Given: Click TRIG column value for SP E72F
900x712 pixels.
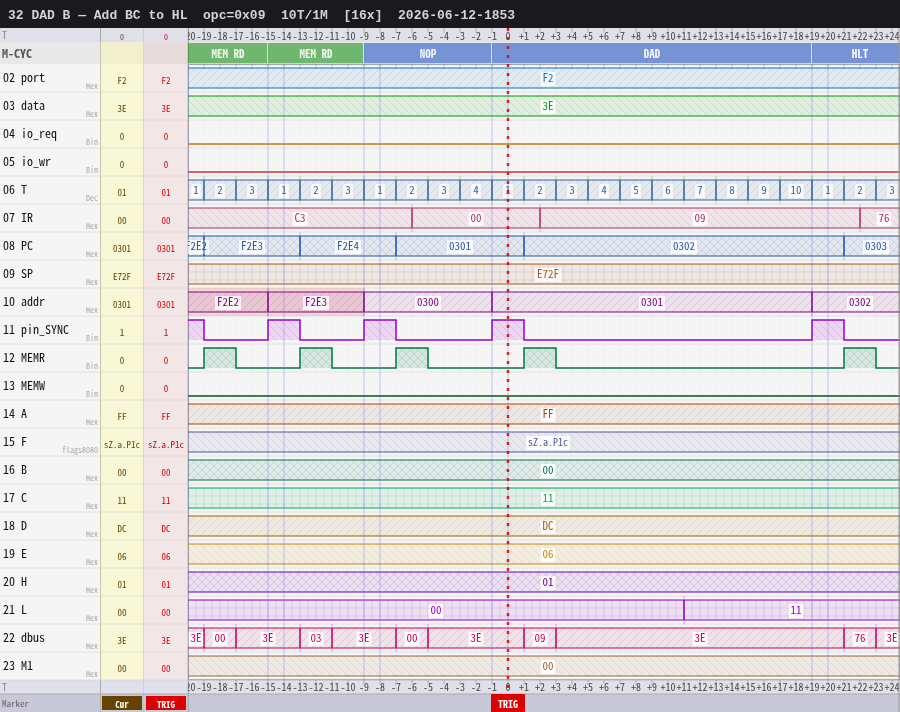Looking at the screenshot, I should [x=166, y=277].
